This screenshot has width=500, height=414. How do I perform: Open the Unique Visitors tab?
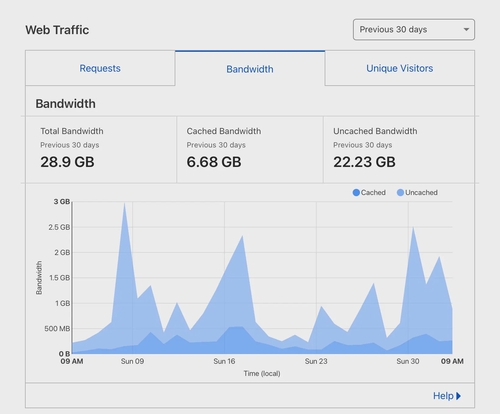pos(400,68)
